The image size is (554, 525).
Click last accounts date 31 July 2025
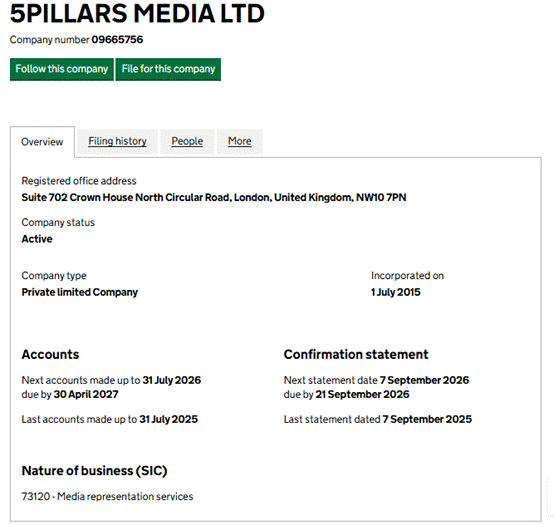point(169,419)
